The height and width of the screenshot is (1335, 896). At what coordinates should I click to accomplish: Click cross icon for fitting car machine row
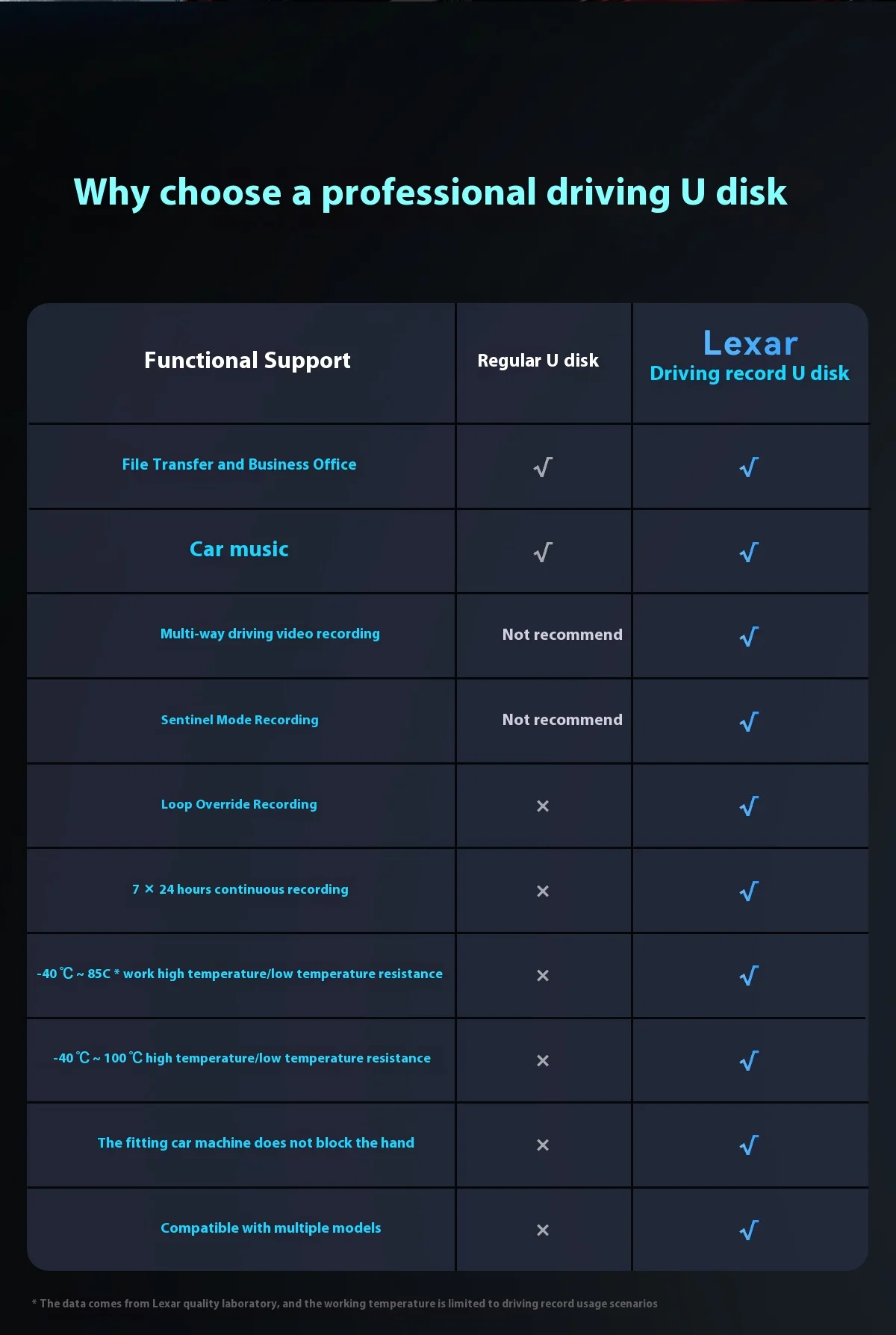(x=543, y=1145)
